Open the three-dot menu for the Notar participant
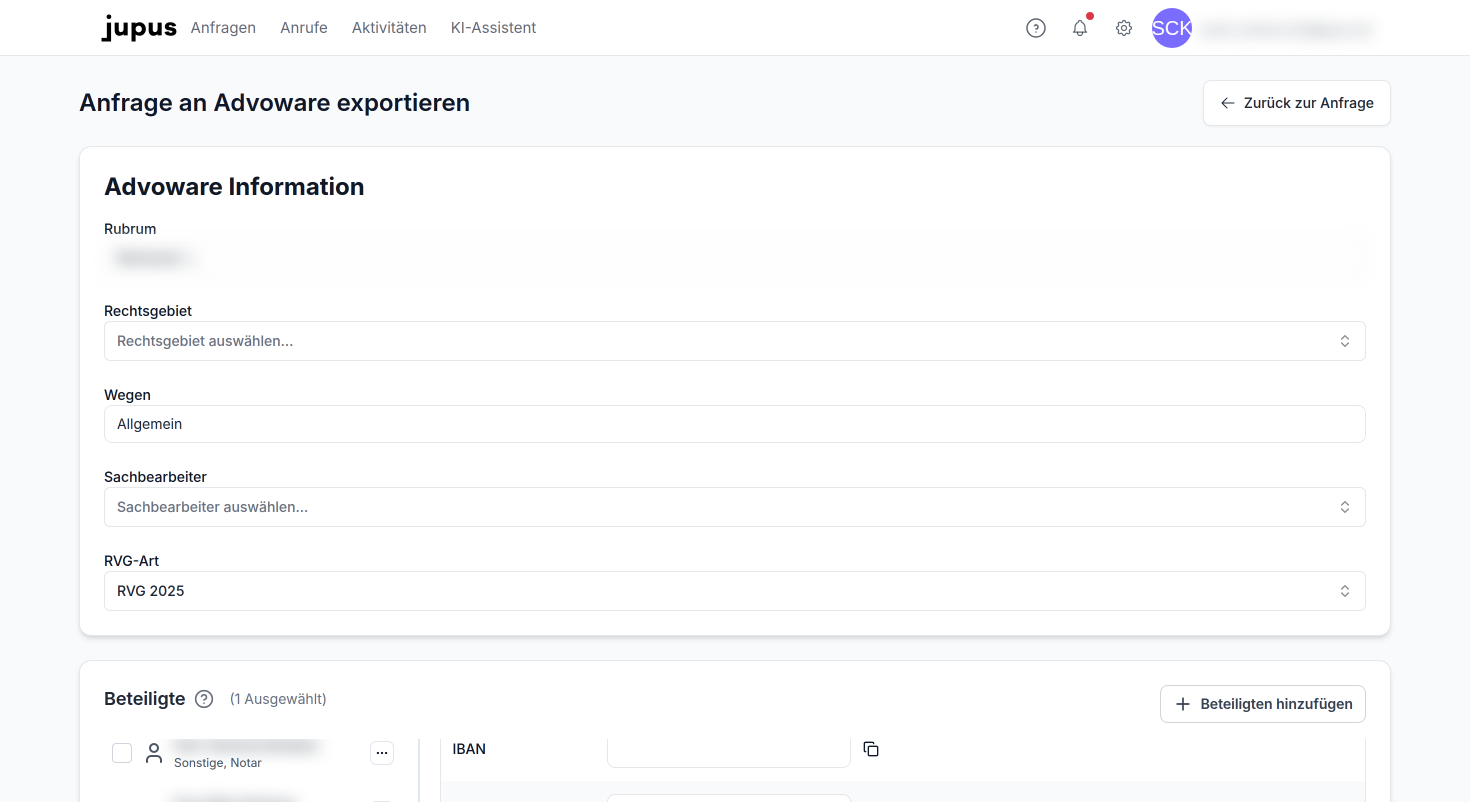Screen dimensions: 1470x802 point(382,753)
